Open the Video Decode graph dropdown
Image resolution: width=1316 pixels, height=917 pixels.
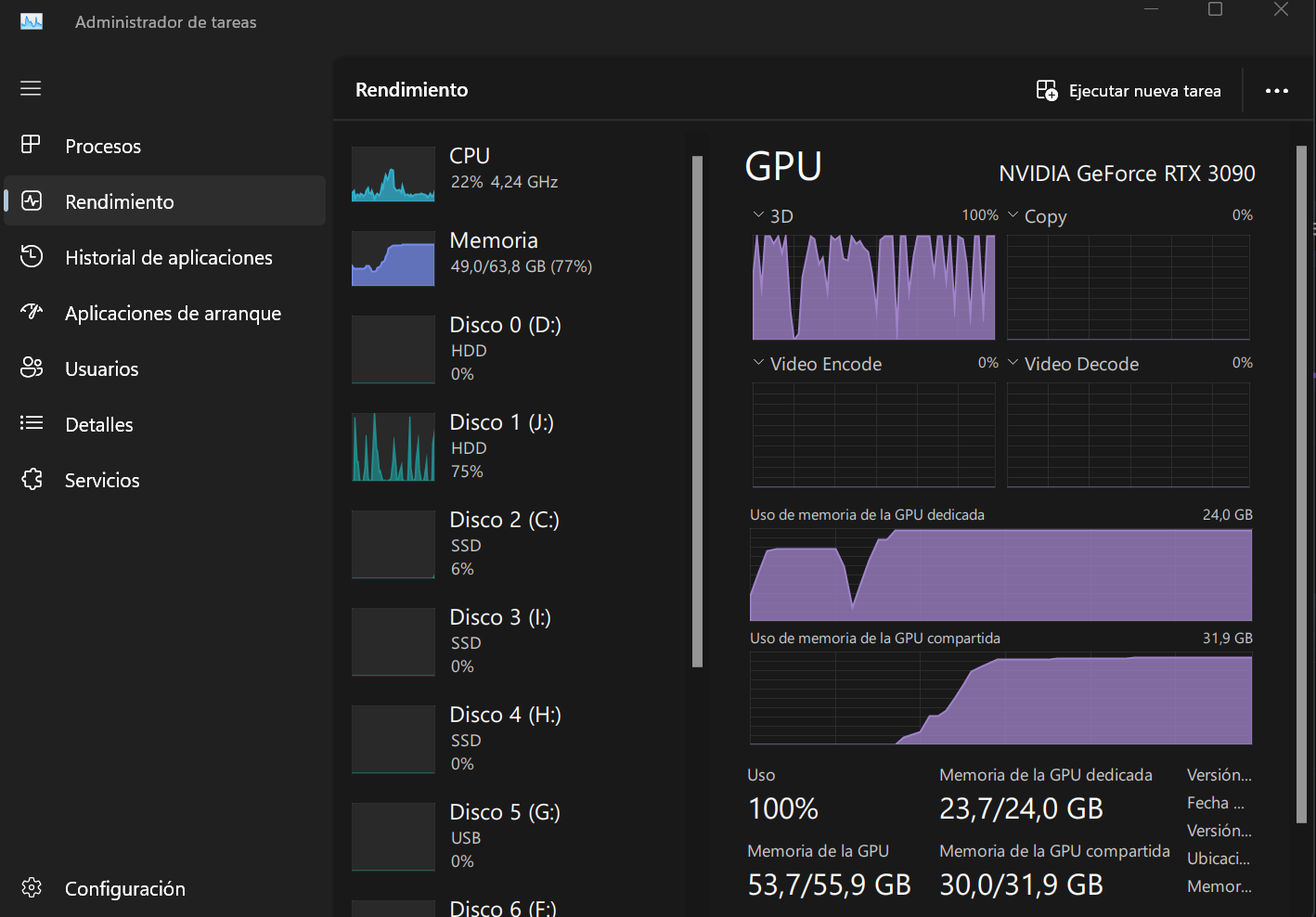[x=1013, y=363]
